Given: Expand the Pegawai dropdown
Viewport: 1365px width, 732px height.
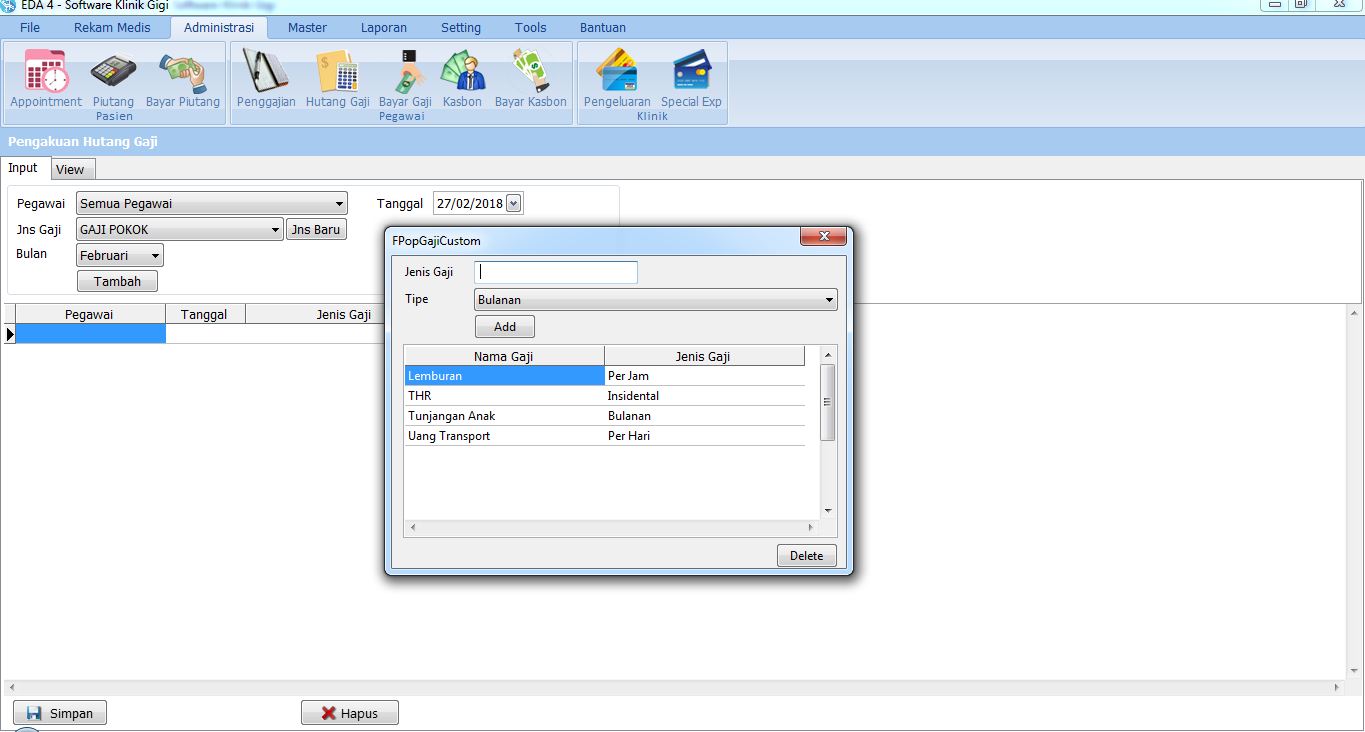Looking at the screenshot, I should pyautogui.click(x=339, y=204).
